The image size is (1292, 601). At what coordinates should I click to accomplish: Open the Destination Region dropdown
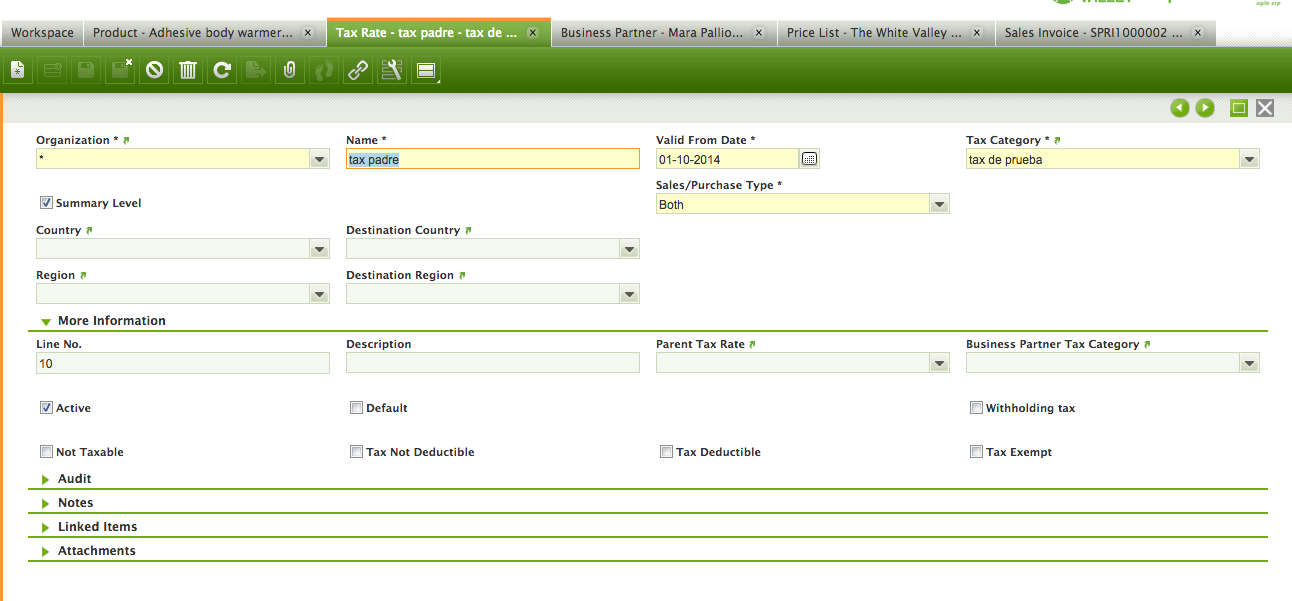[x=630, y=294]
